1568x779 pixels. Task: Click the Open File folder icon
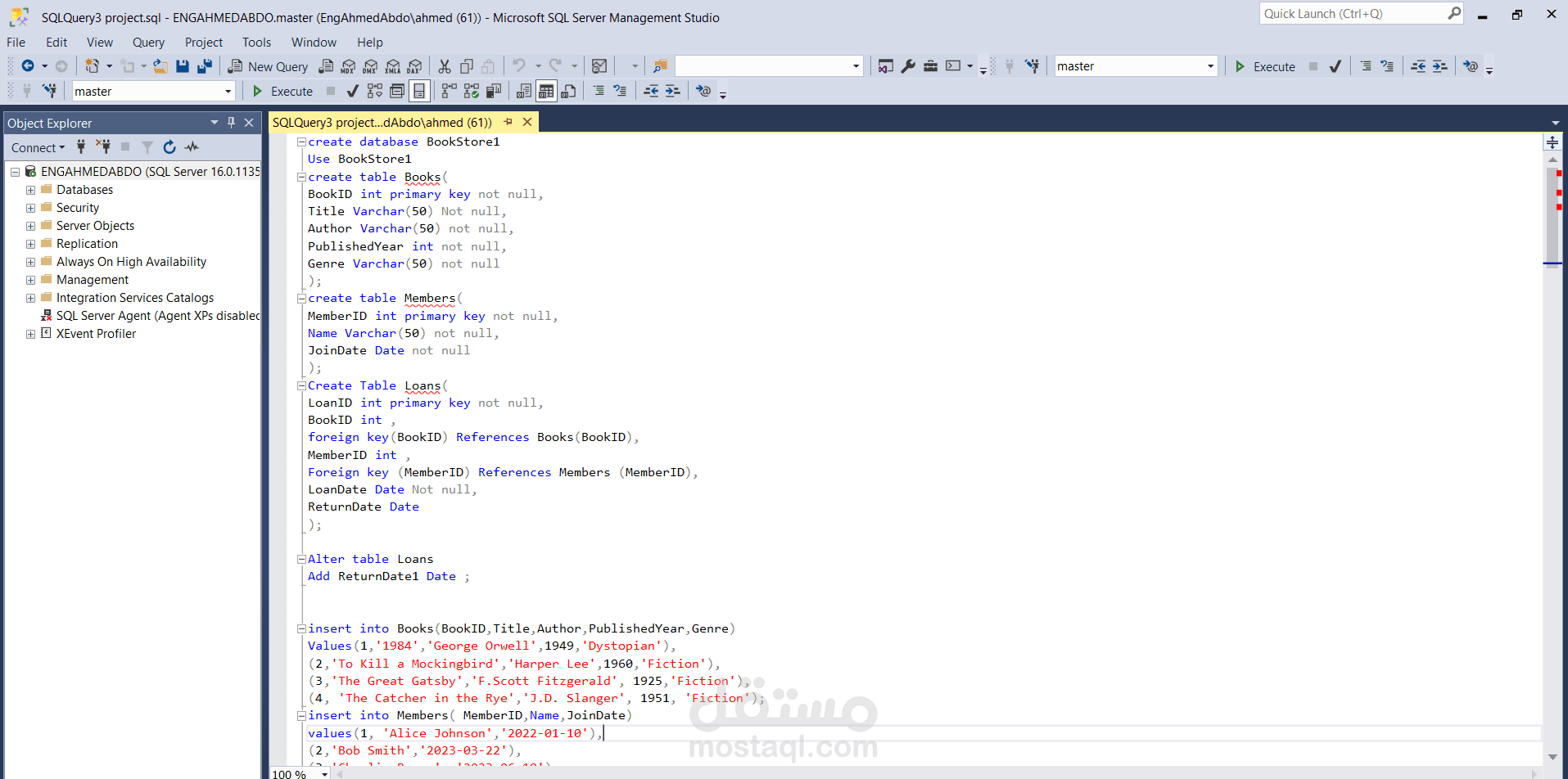tap(160, 66)
